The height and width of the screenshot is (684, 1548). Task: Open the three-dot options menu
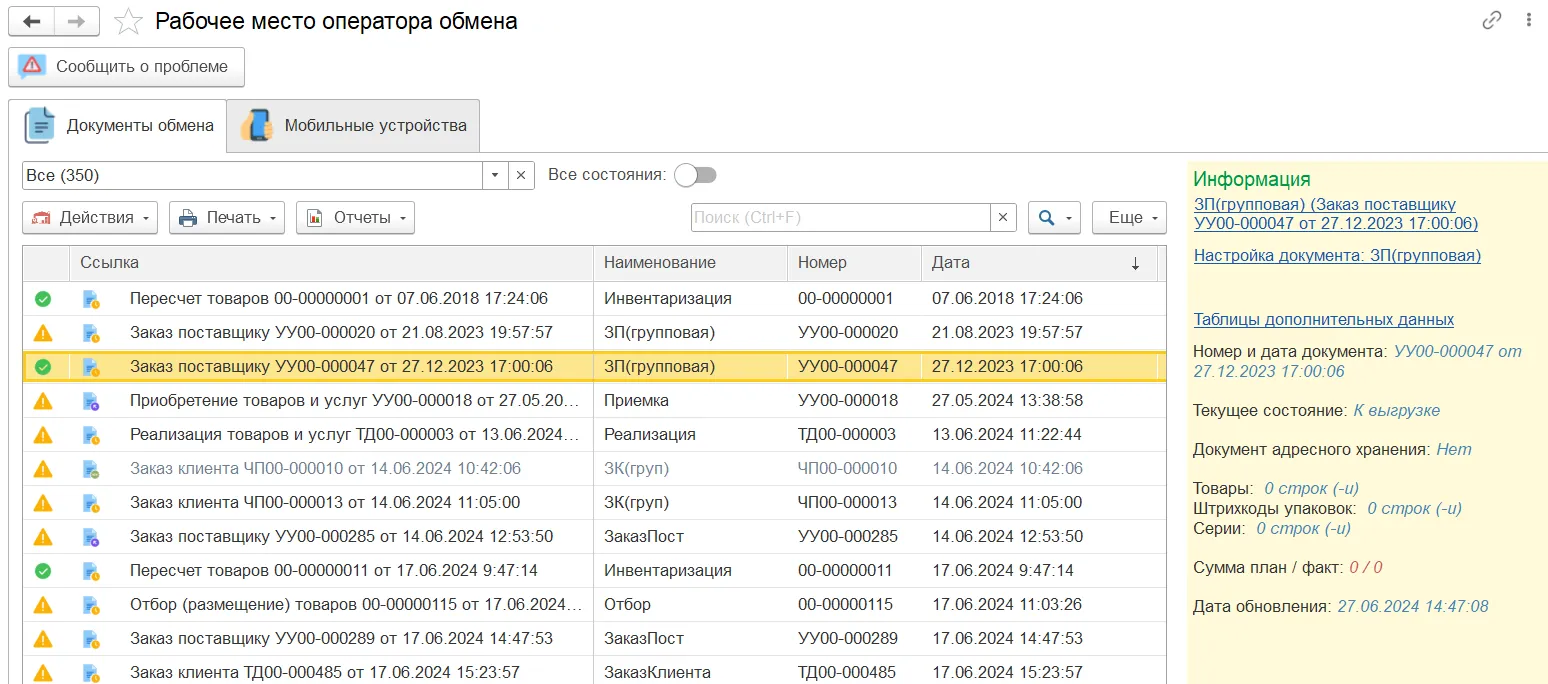[x=1527, y=20]
